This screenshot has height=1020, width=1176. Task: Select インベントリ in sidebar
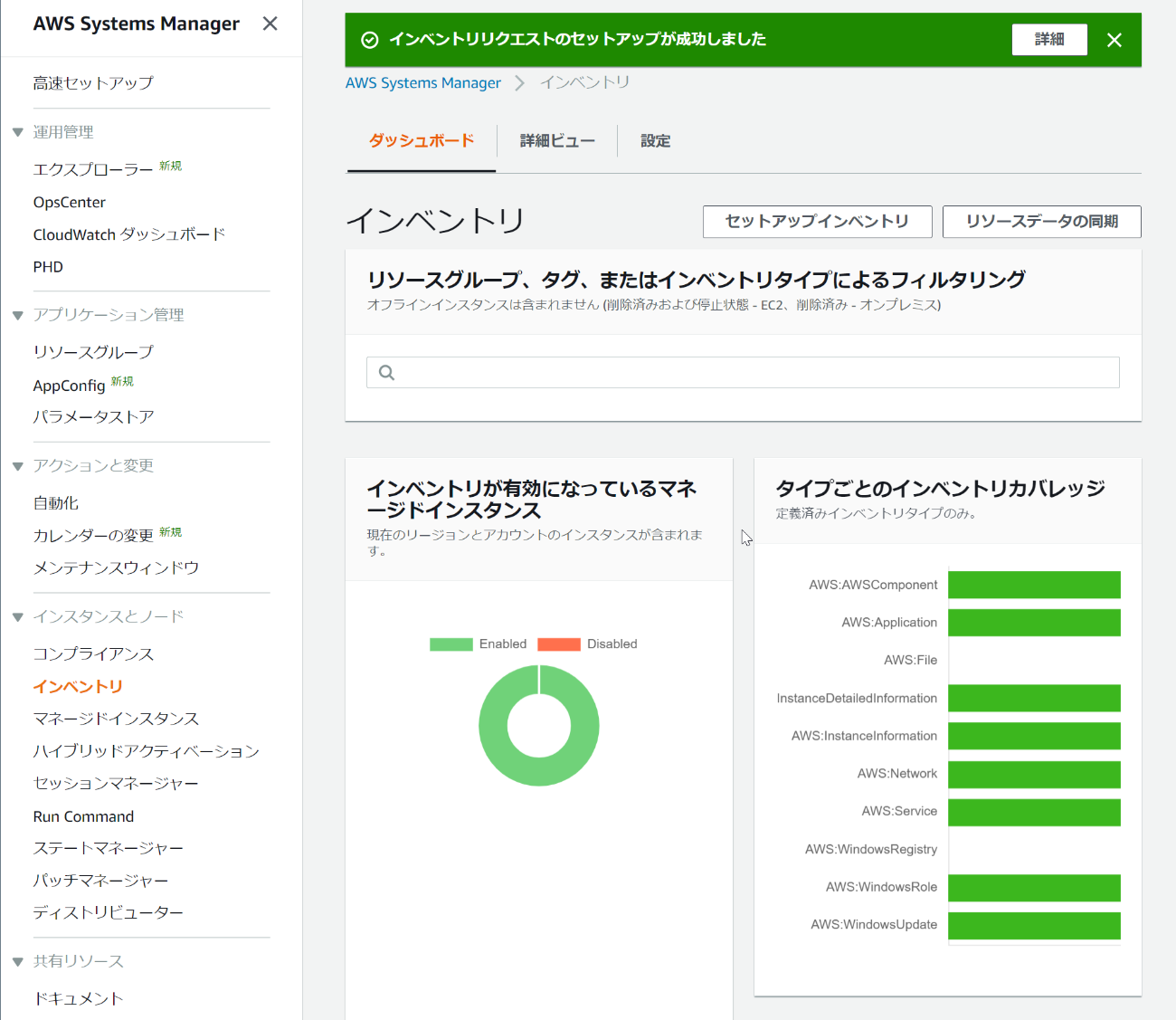[78, 687]
